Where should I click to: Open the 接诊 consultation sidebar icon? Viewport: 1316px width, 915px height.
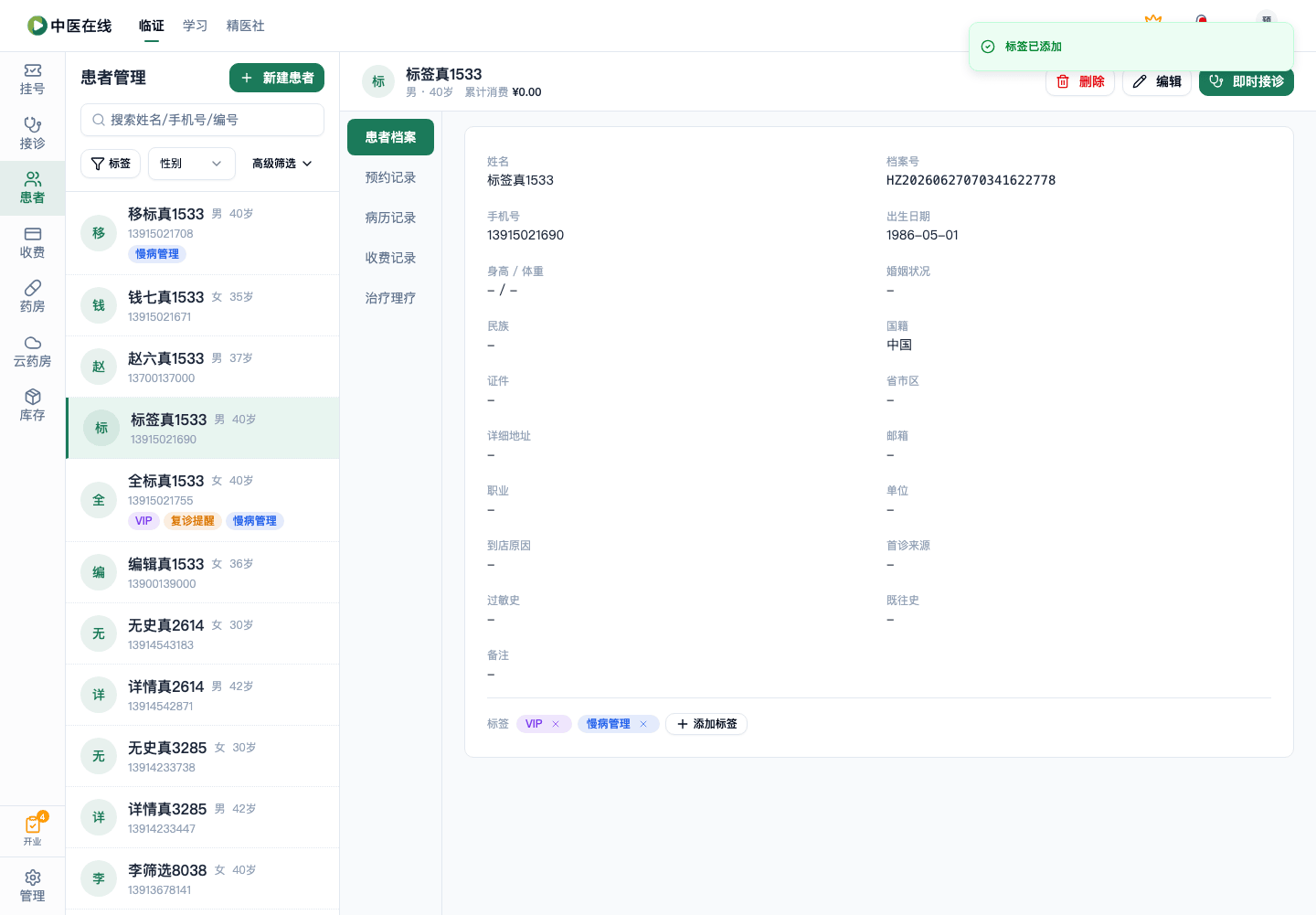32,133
